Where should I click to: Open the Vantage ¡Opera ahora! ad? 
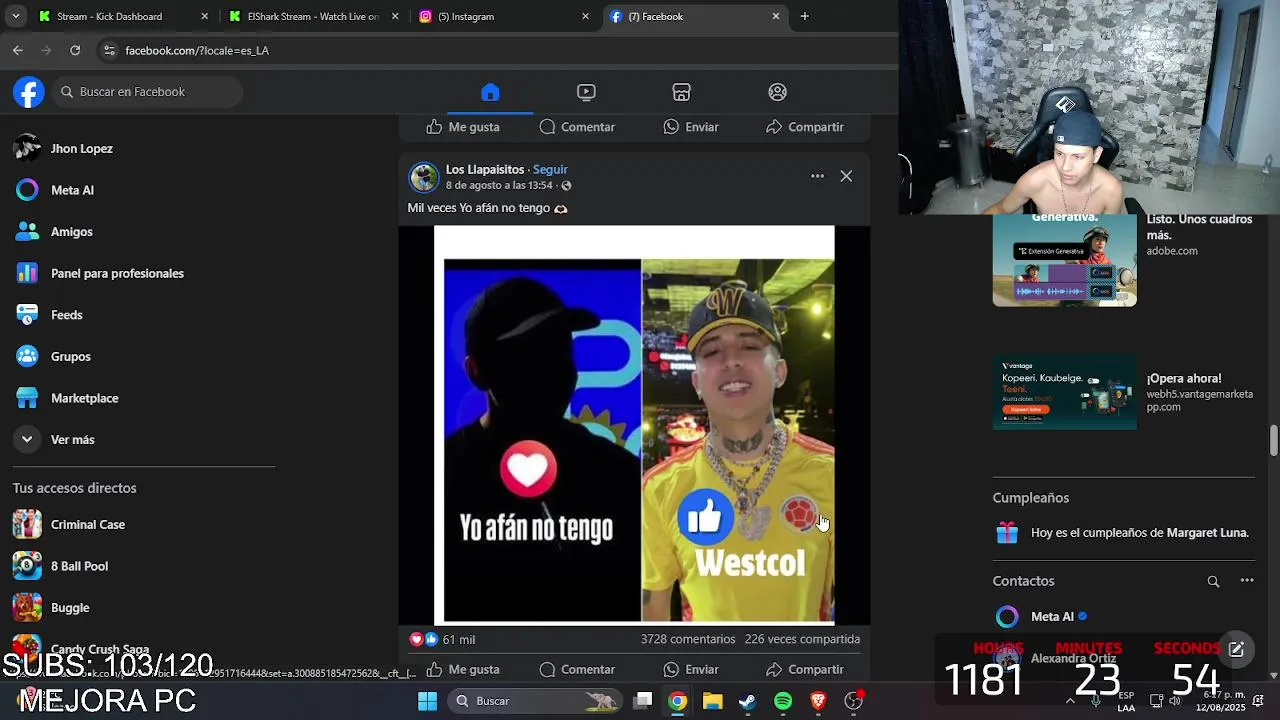(1122, 392)
